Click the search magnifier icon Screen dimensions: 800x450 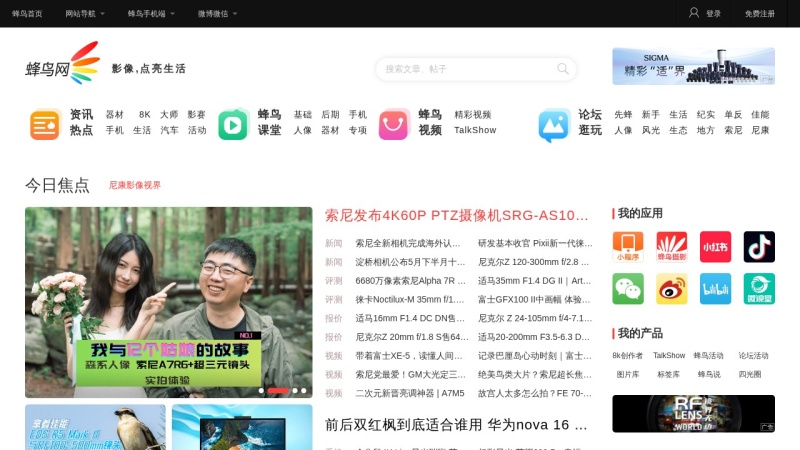(x=563, y=68)
